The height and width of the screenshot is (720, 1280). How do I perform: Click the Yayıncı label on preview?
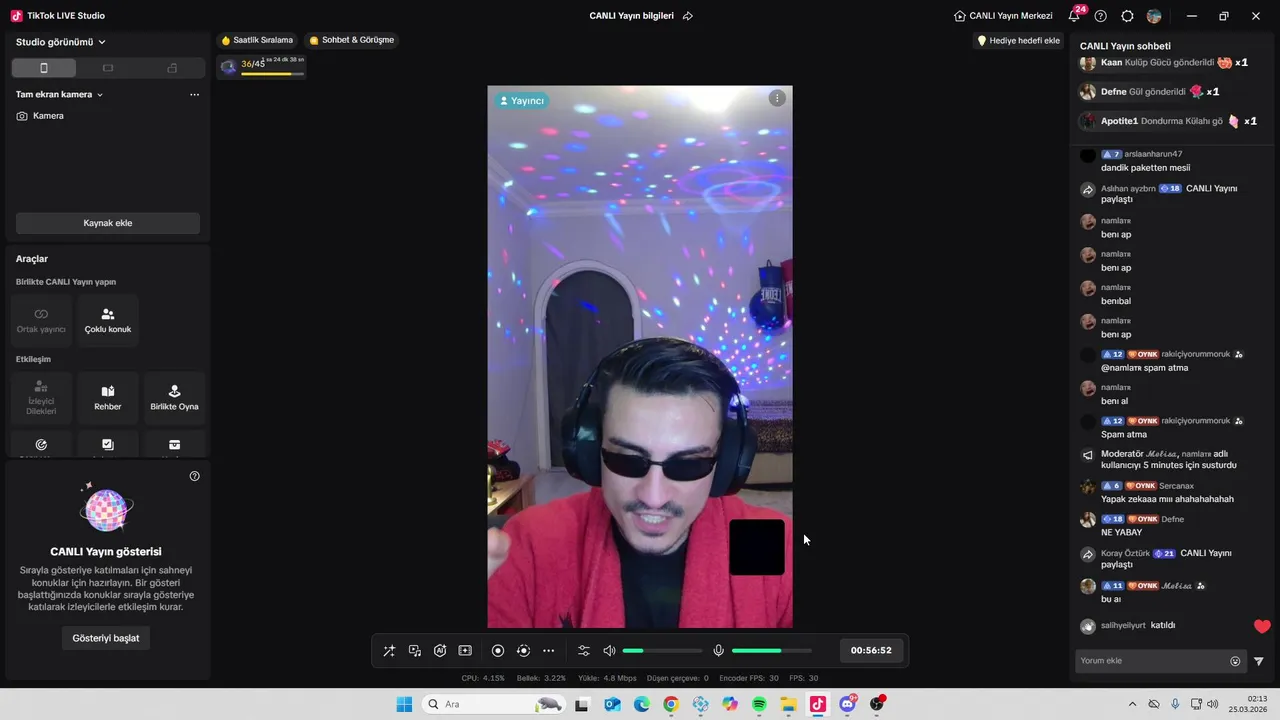coord(521,100)
